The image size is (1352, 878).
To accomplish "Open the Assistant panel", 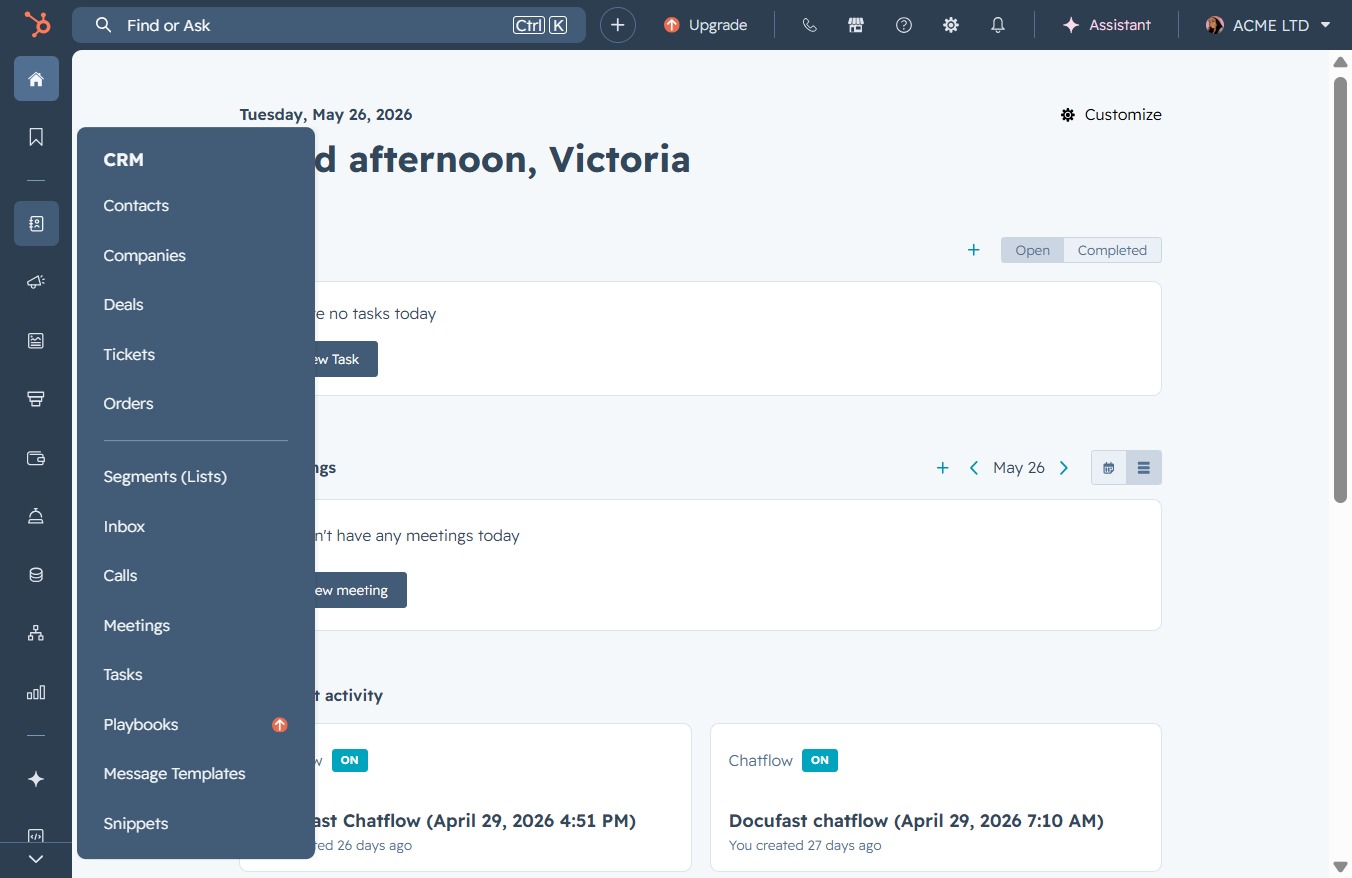I will click(1107, 25).
